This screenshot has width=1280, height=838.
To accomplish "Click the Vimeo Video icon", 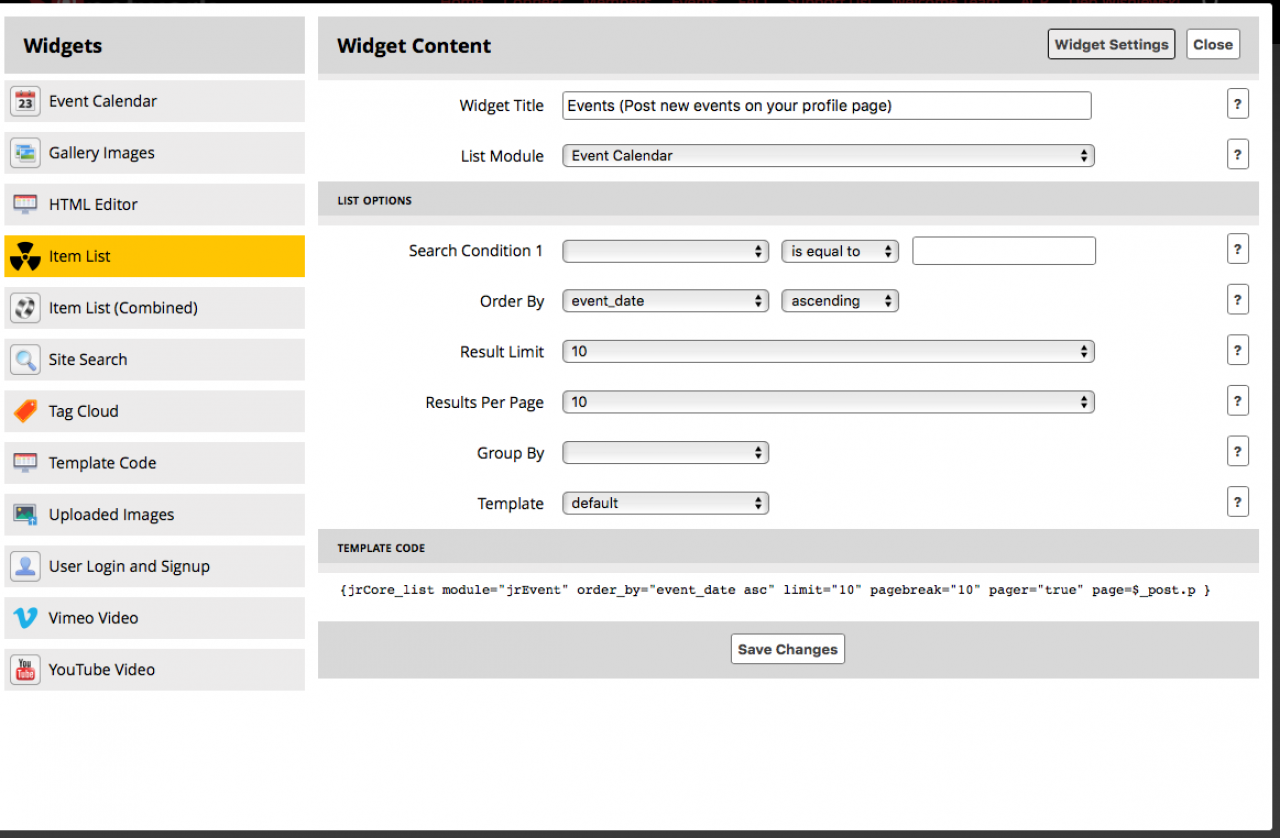I will [25, 618].
